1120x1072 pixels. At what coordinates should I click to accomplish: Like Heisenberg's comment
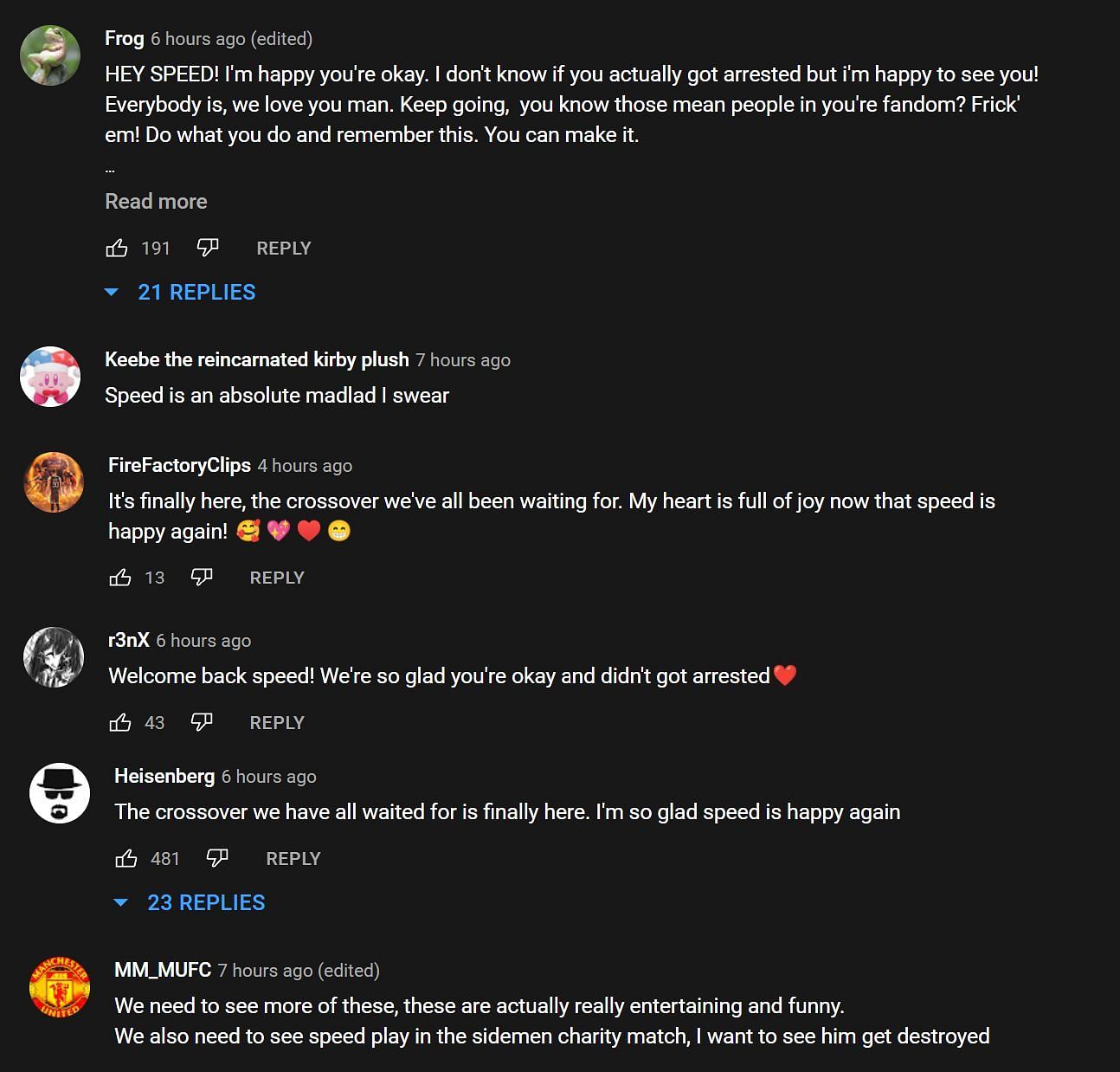coord(126,858)
